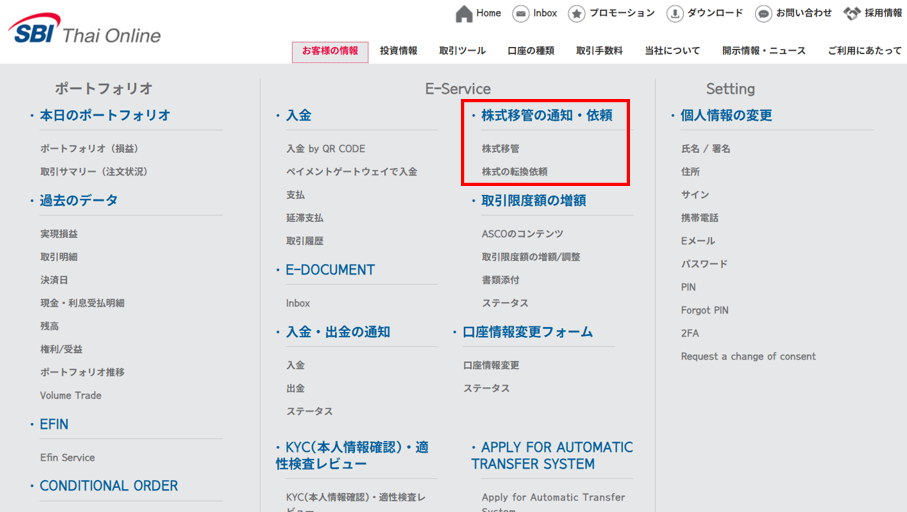The height and width of the screenshot is (512, 907).
Task: Open 支払 link
Action: point(295,195)
